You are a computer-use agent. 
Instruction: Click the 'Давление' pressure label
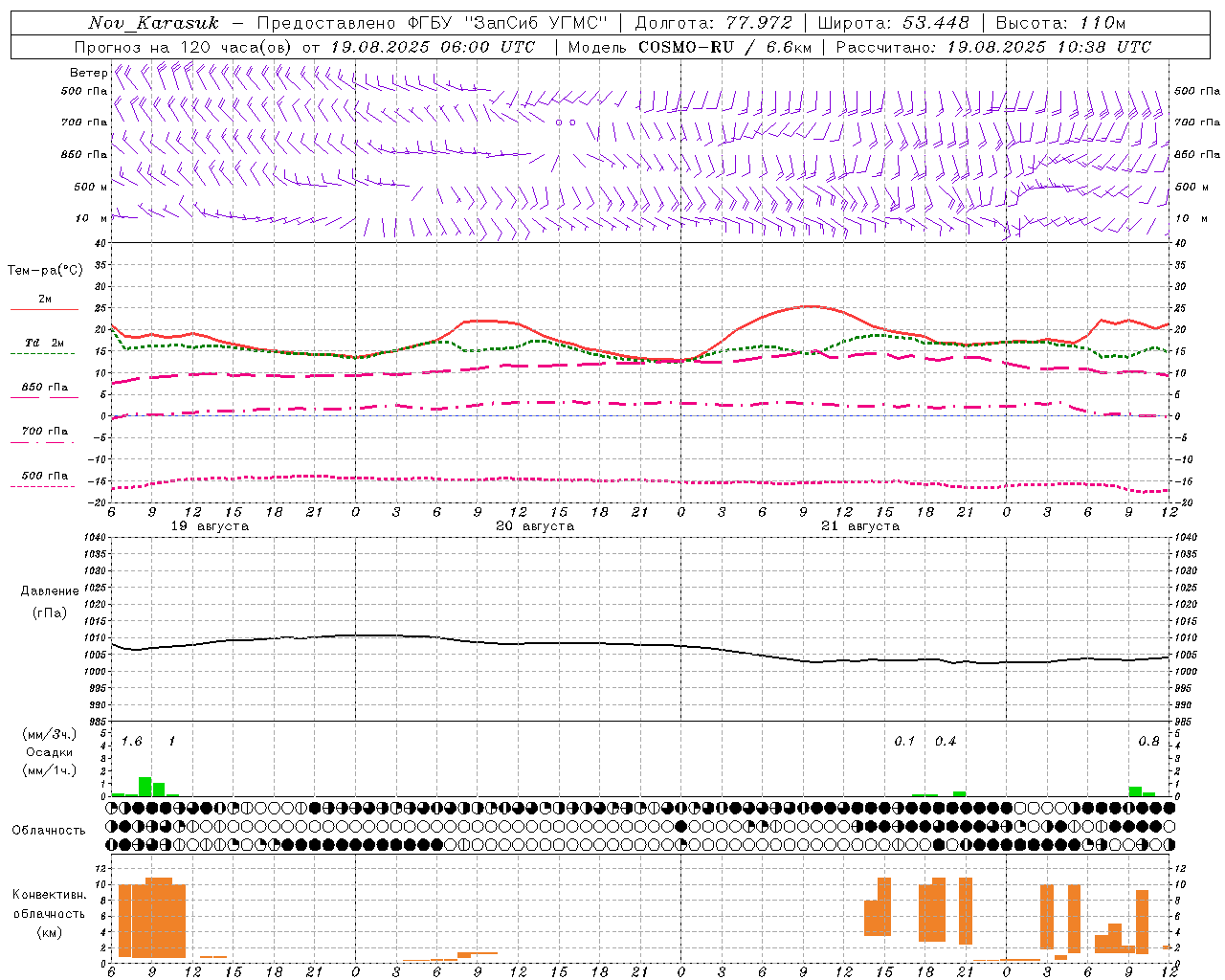50,591
